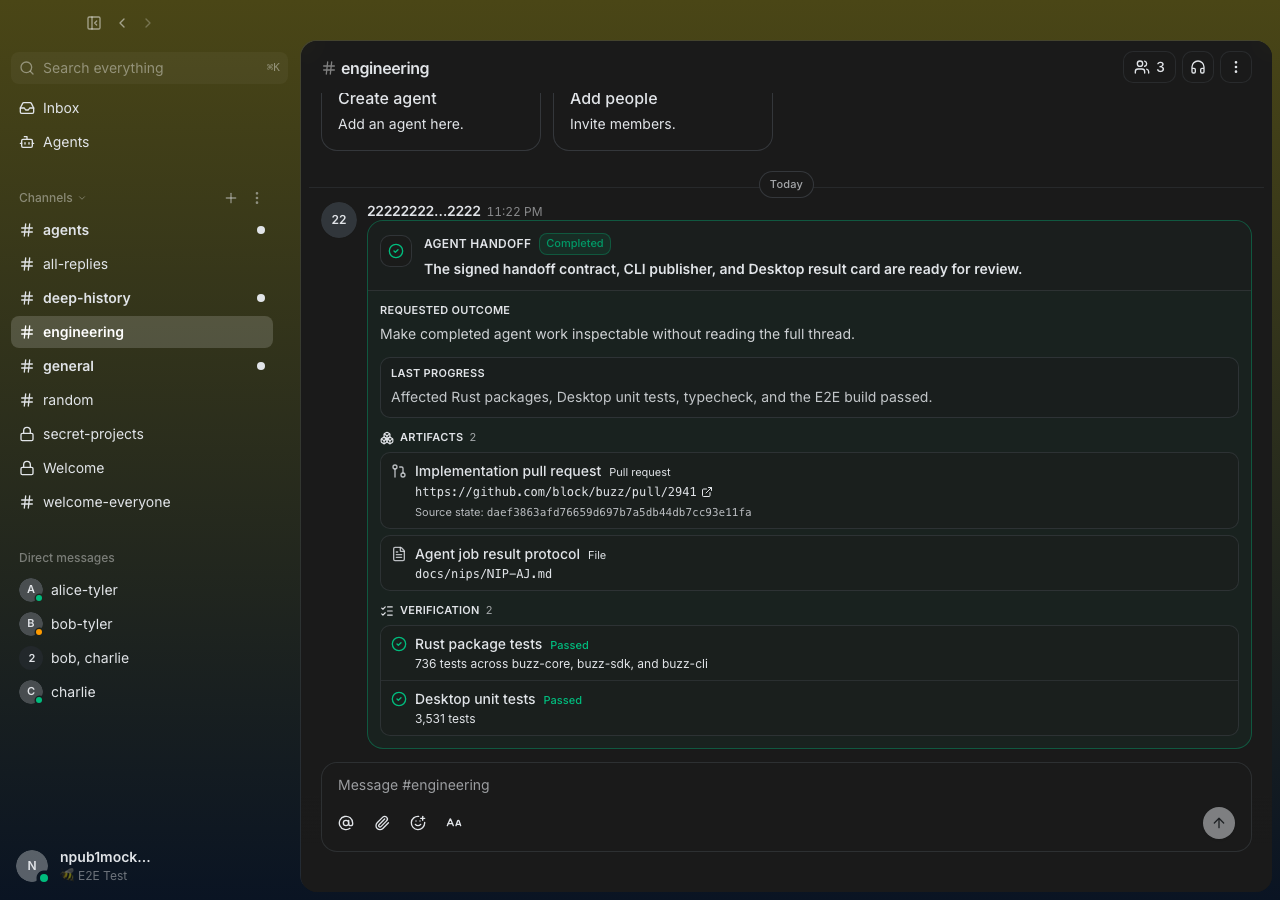Open the Agents page
This screenshot has height=900, width=1280.
pos(142,142)
